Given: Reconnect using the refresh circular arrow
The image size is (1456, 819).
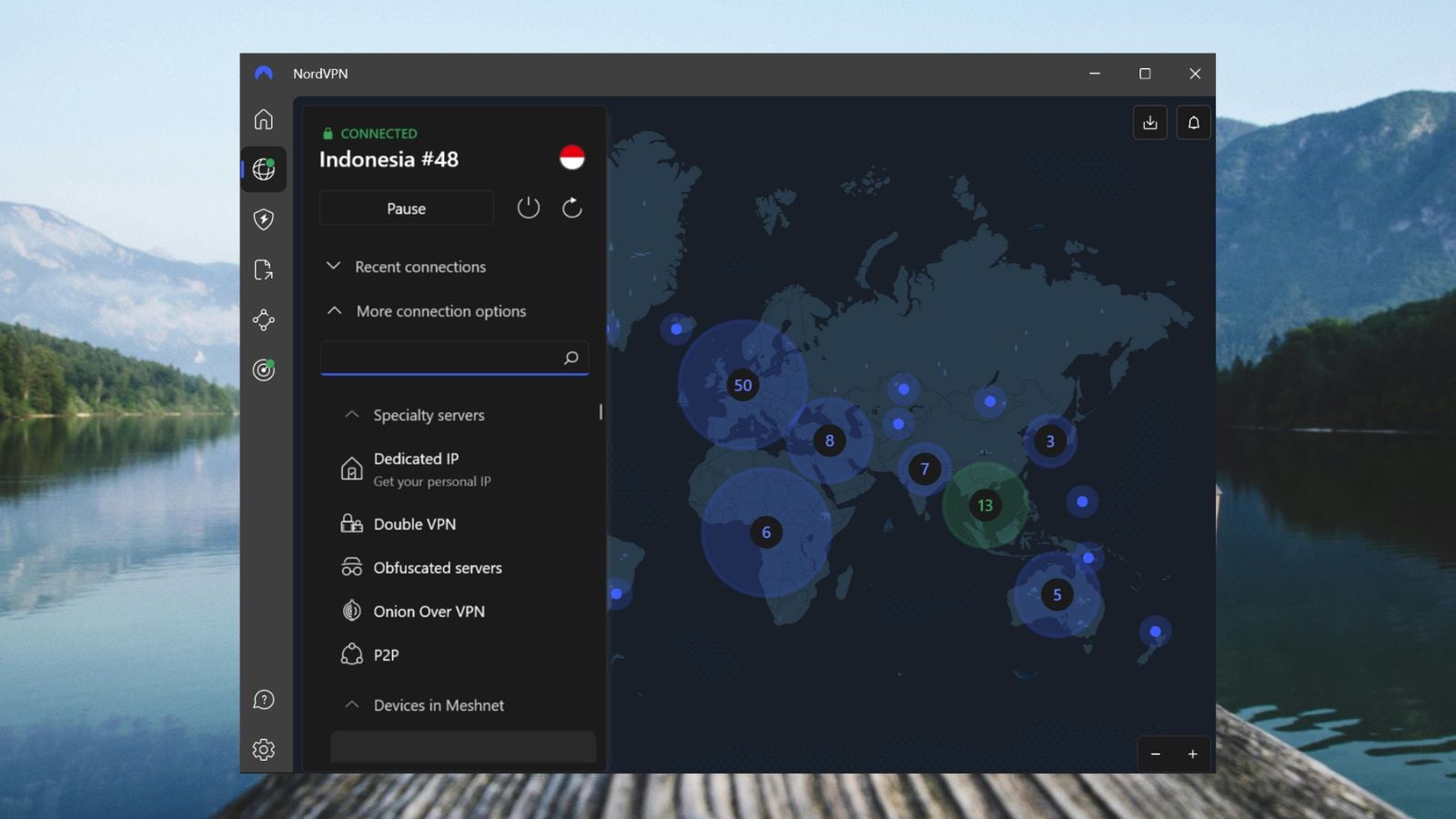Looking at the screenshot, I should [x=571, y=207].
